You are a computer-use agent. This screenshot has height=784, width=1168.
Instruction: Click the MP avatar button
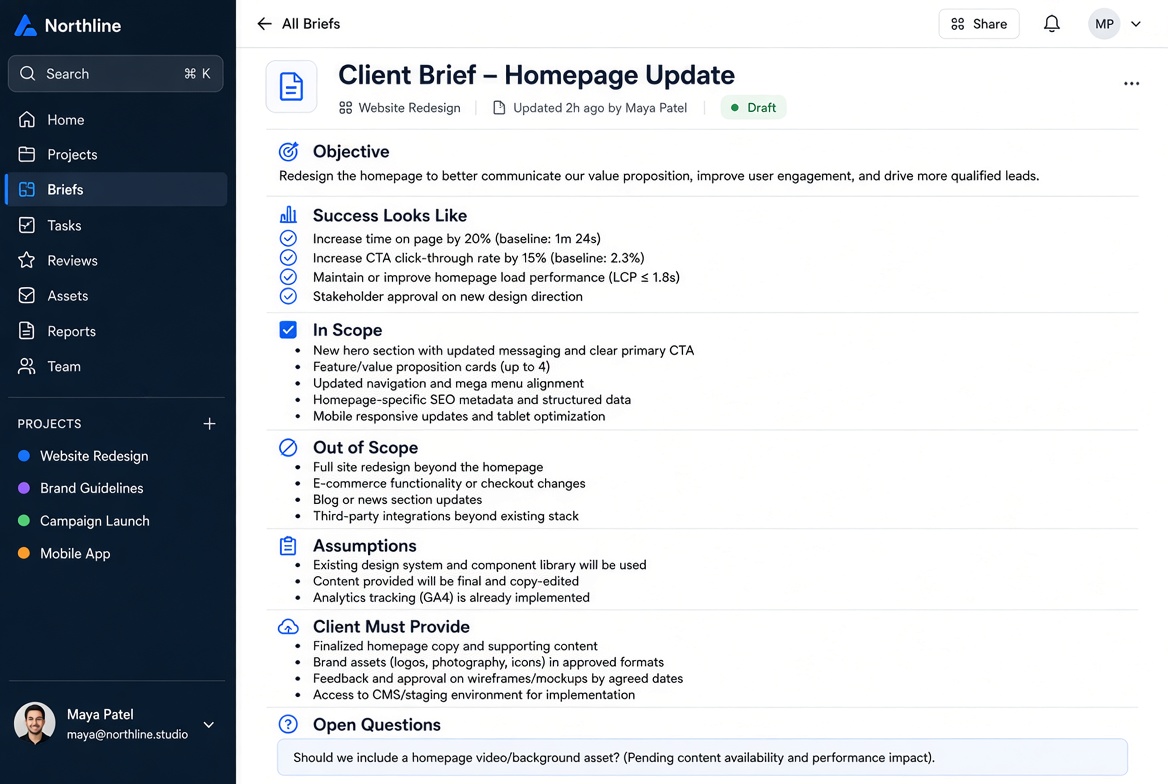[x=1104, y=24]
